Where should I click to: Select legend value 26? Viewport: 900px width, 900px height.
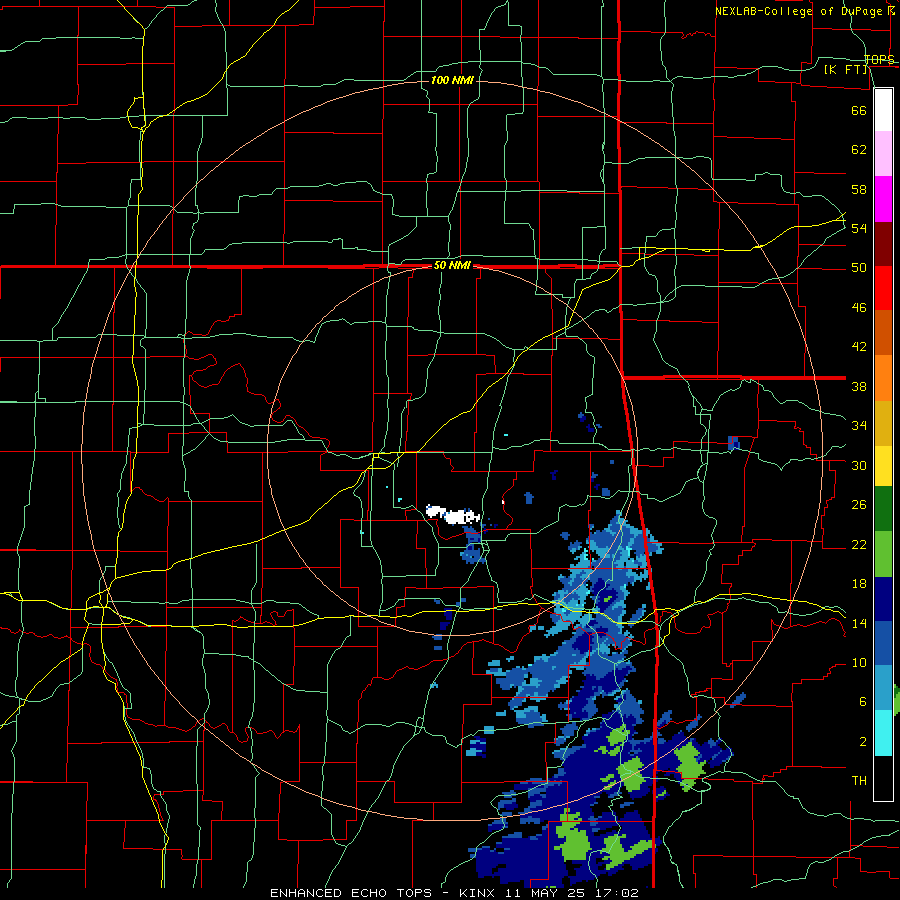[x=859, y=505]
